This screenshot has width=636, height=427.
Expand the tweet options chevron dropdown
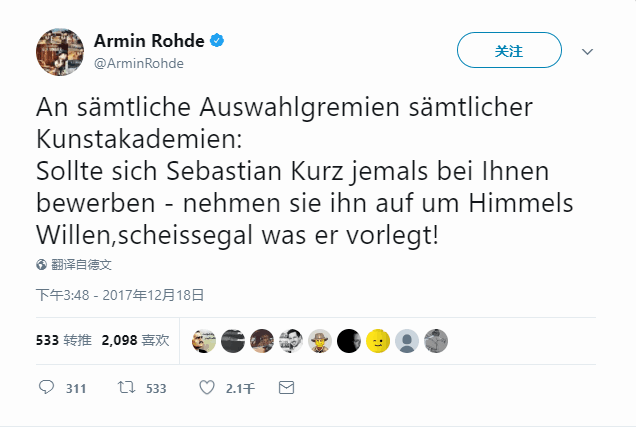point(588,51)
